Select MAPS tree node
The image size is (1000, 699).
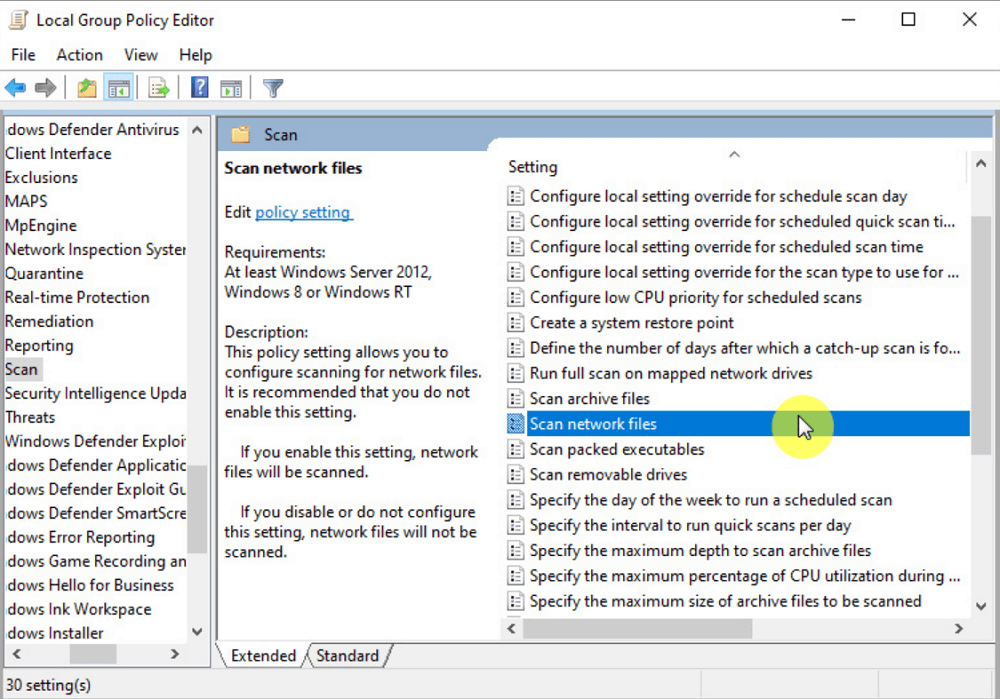(26, 202)
